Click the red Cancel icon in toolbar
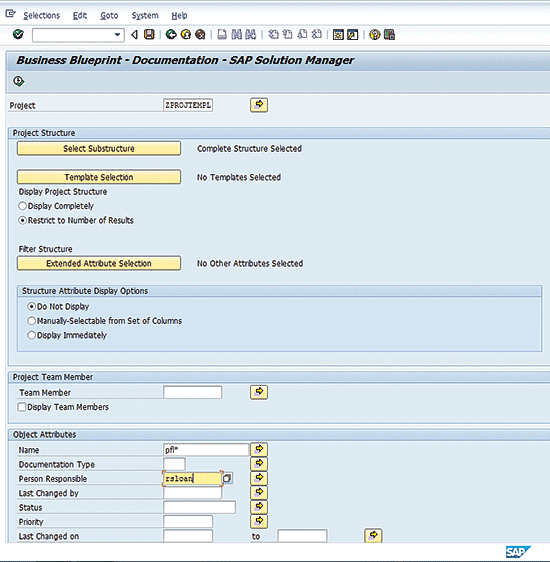The width and height of the screenshot is (550, 562). pyautogui.click(x=200, y=34)
